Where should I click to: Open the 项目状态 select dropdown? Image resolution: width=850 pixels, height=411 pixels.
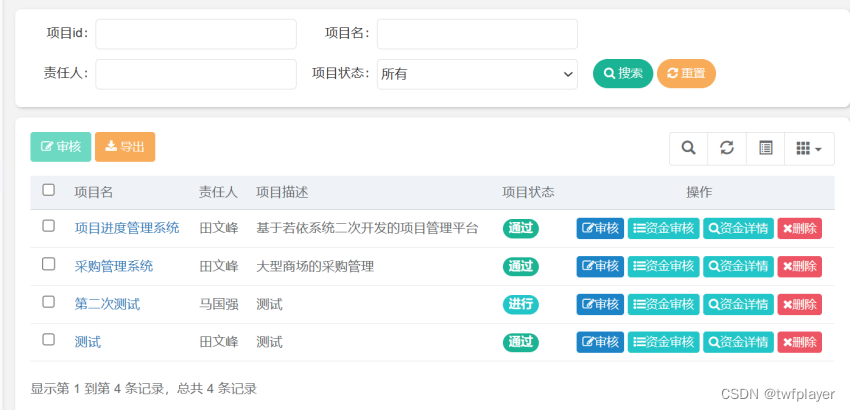coord(477,74)
